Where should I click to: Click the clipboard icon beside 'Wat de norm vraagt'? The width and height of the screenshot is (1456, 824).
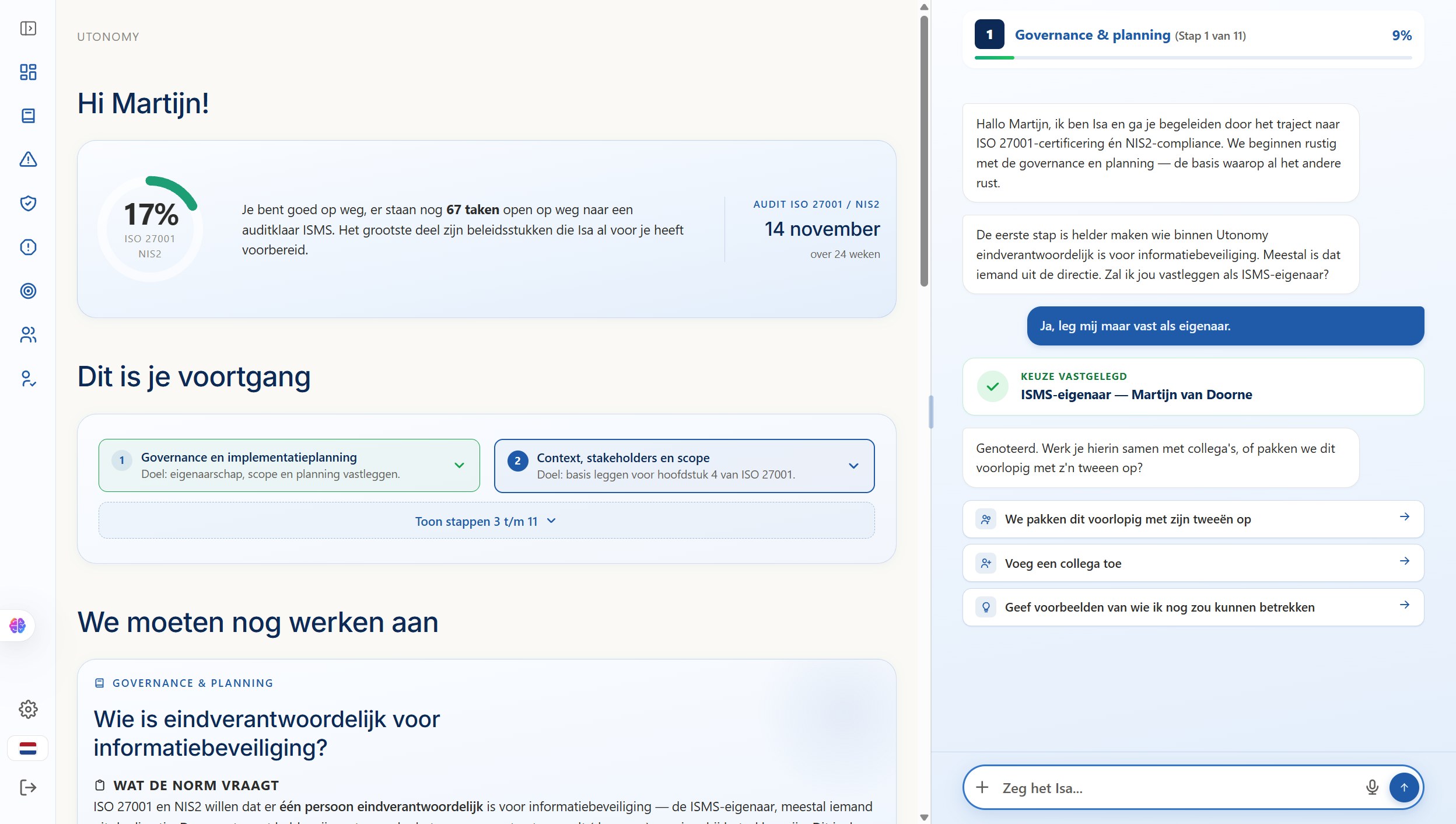pos(100,785)
